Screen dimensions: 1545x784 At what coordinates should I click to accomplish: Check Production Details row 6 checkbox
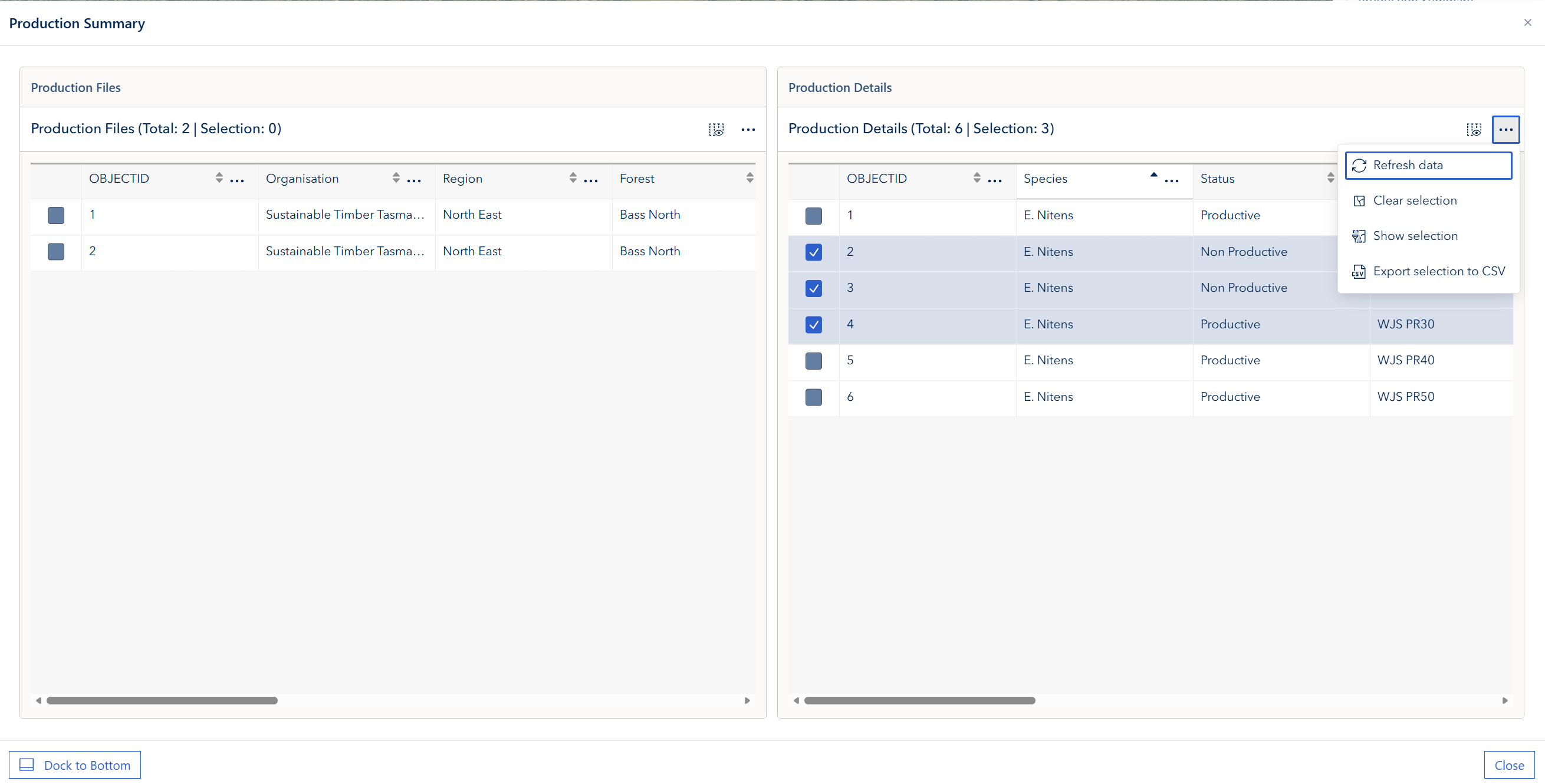click(813, 397)
